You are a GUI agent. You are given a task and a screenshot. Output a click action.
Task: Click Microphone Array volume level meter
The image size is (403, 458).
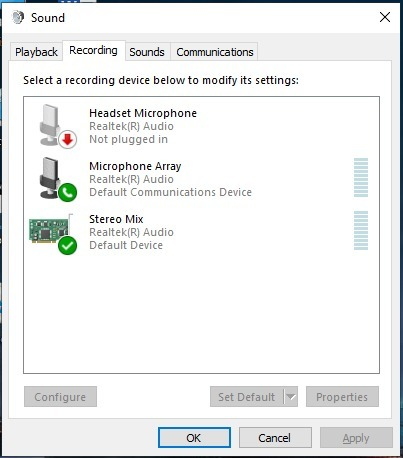click(x=361, y=178)
